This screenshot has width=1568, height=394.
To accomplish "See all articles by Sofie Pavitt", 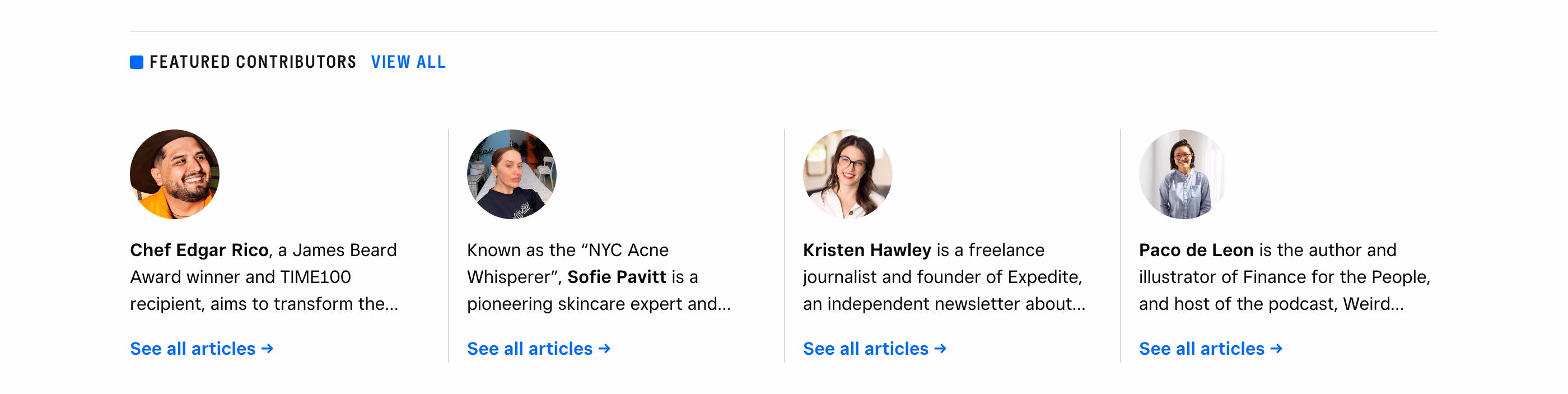I will (x=539, y=349).
